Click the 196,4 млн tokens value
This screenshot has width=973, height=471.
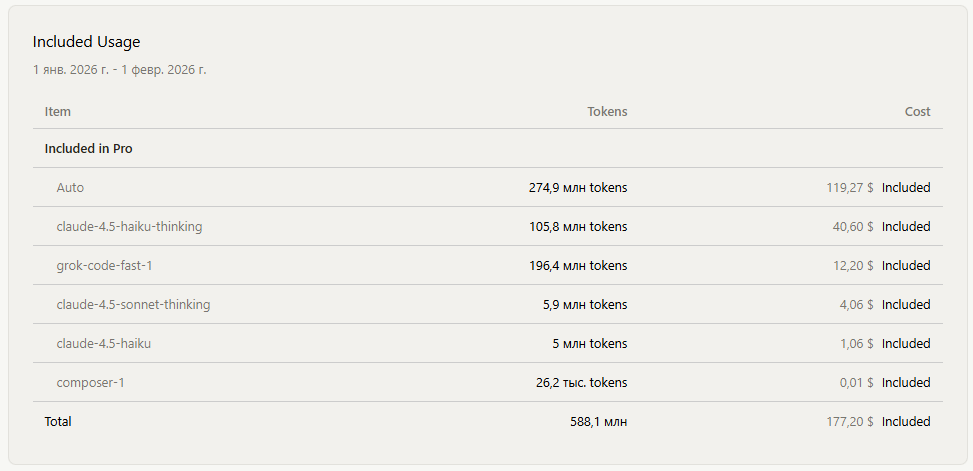click(578, 266)
